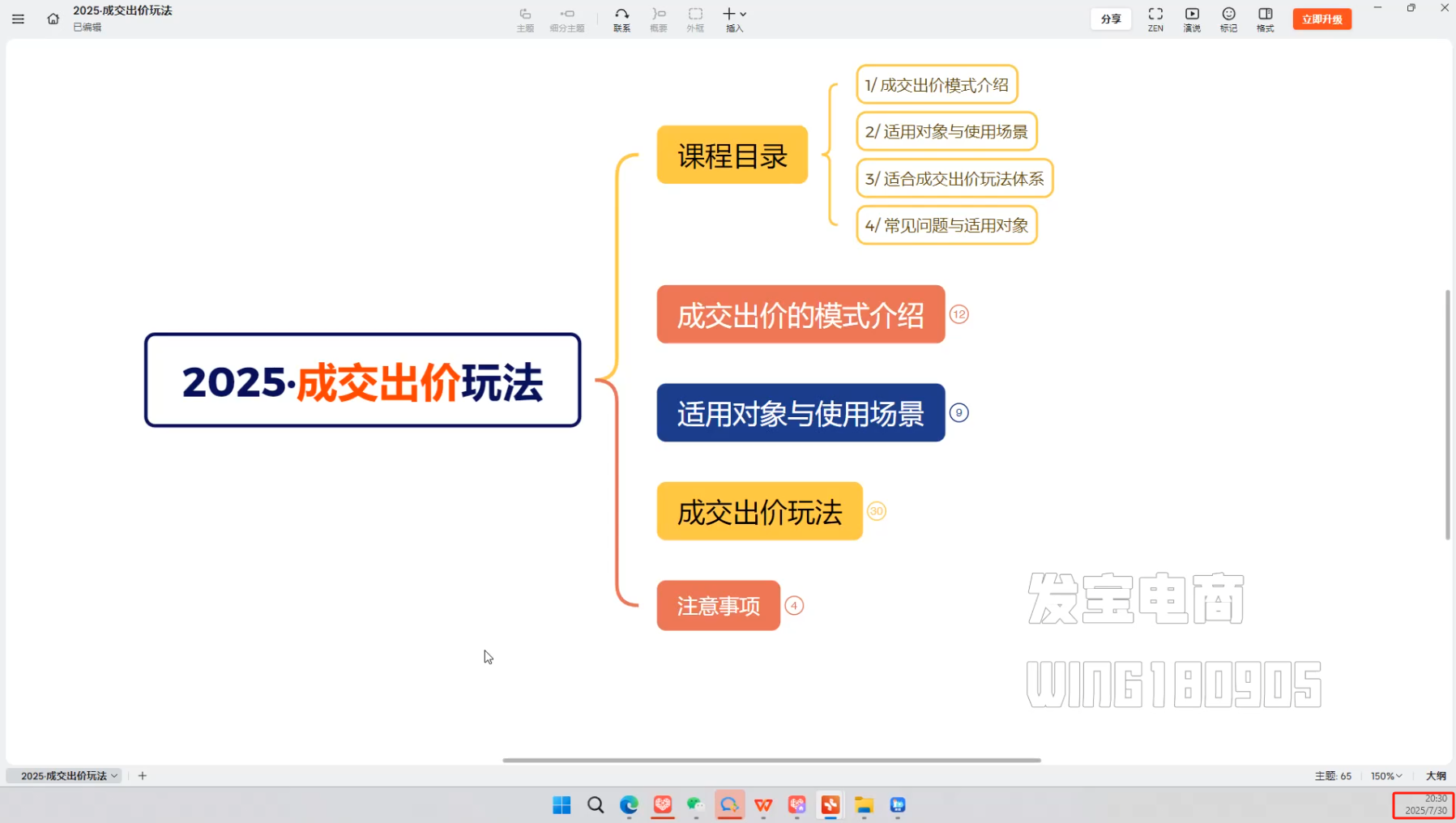1456x823 pixels.
Task: Expand 12 subtopics of 成交出价的模式介绍
Action: point(959,314)
